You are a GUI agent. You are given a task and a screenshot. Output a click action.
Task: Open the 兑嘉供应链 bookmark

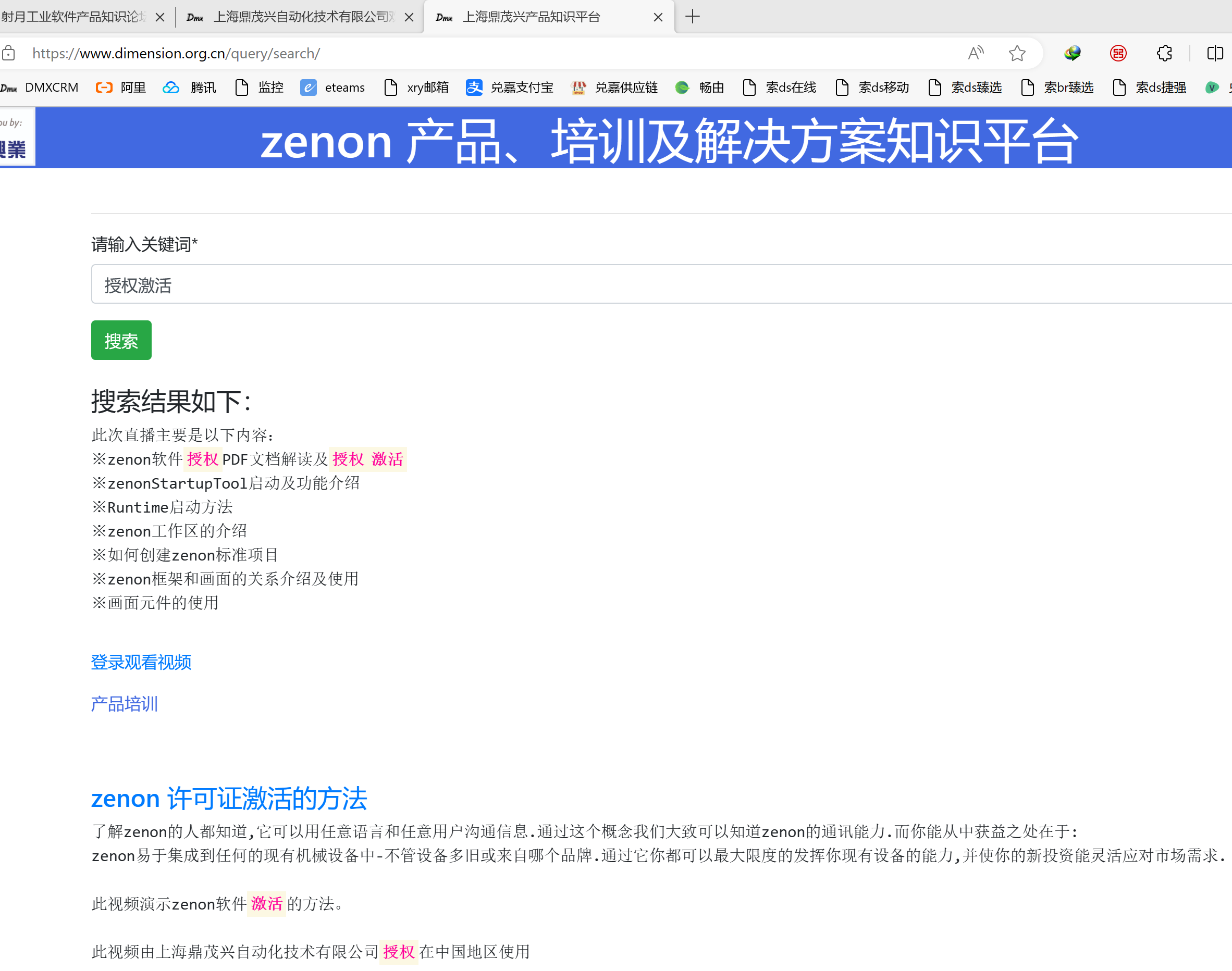614,88
